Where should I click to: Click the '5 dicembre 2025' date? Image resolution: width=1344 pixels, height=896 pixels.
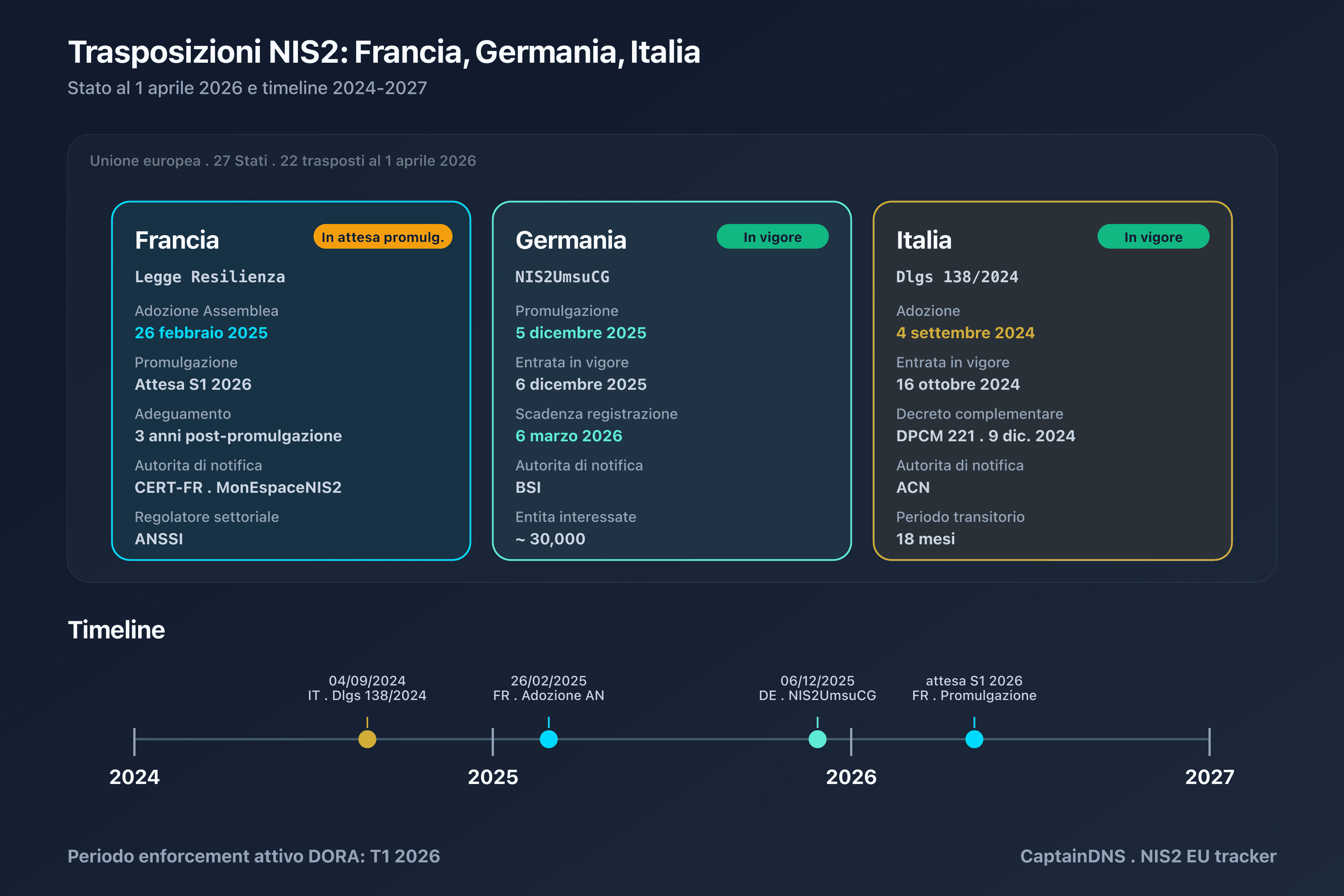point(581,333)
